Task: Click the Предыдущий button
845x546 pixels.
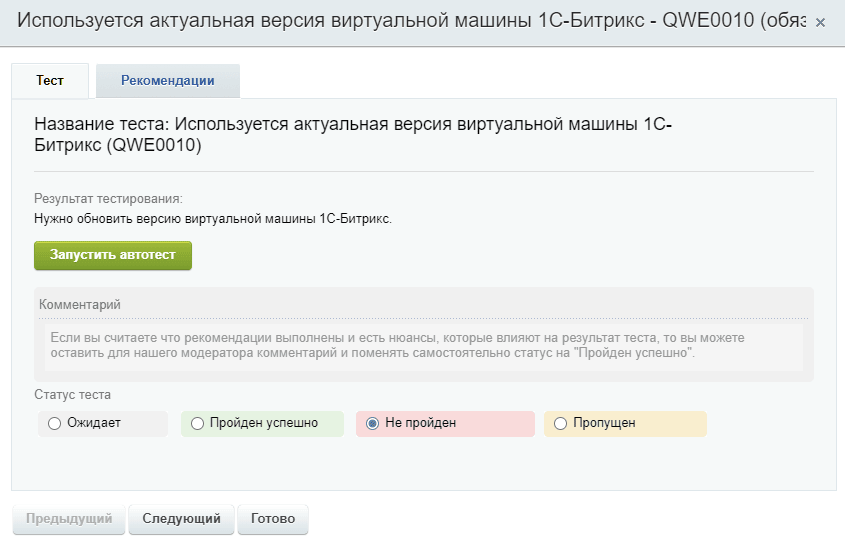Action: pyautogui.click(x=69, y=519)
